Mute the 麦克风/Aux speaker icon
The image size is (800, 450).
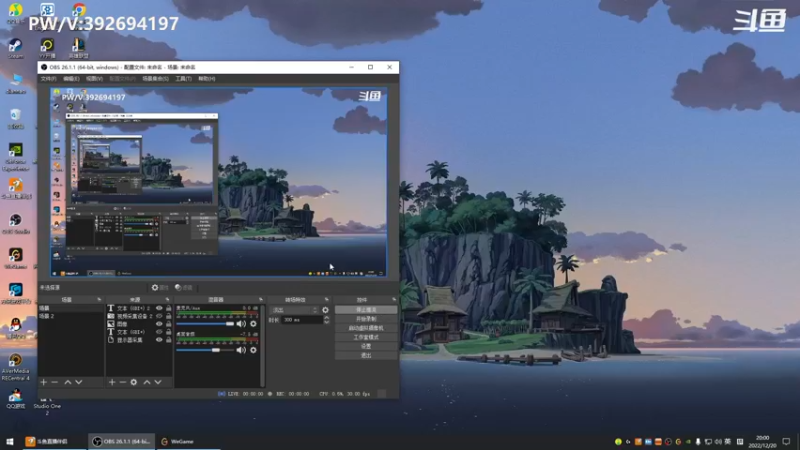(241, 324)
